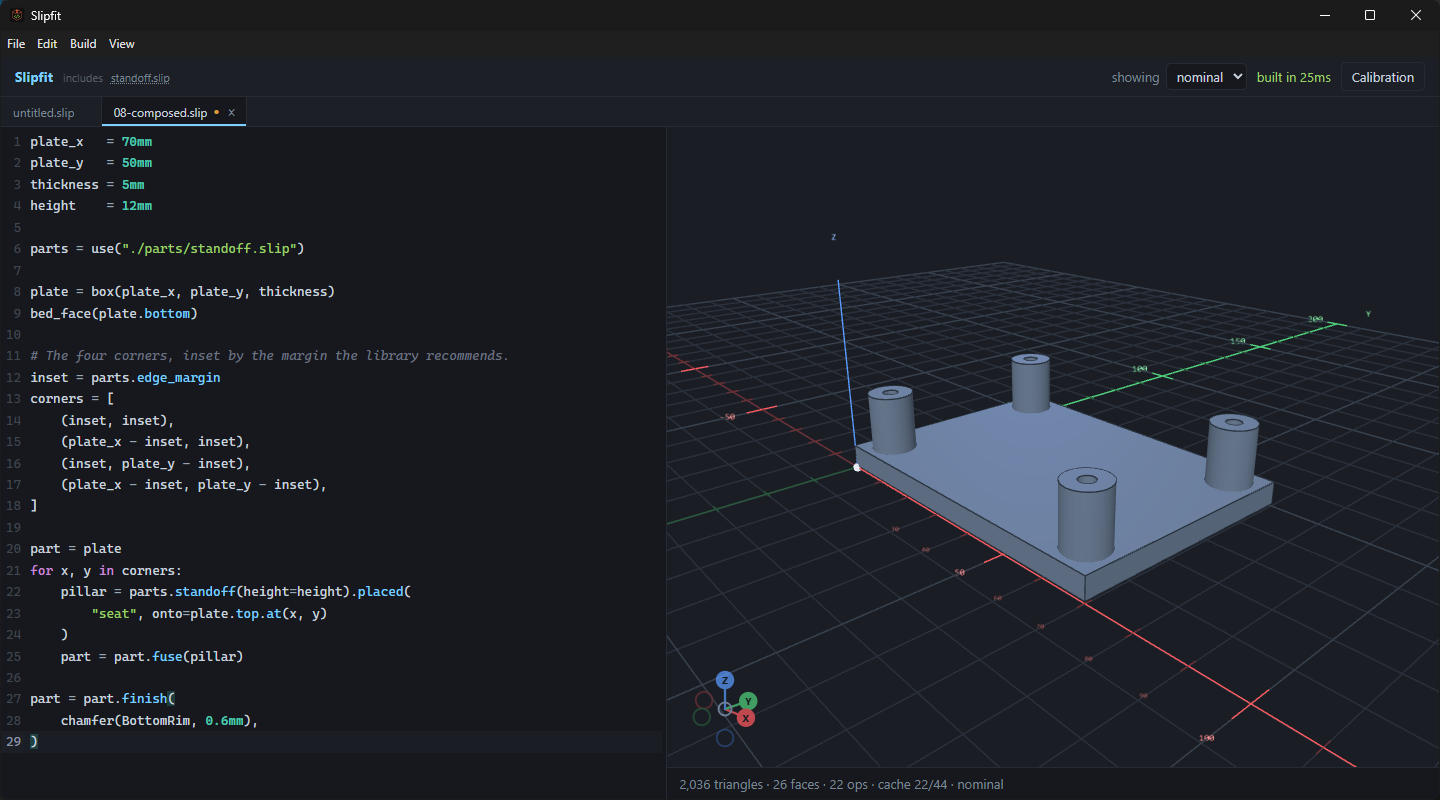
Task: Click the "26 faces" status entry
Action: pyautogui.click(x=798, y=785)
